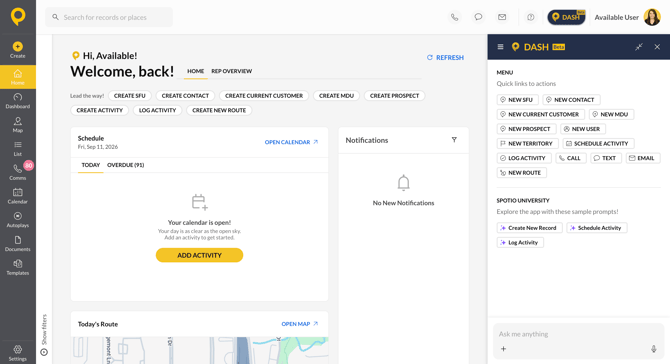Click NEW CURRENT CUSTOMER in DASH menu
The height and width of the screenshot is (364, 670).
pyautogui.click(x=541, y=114)
